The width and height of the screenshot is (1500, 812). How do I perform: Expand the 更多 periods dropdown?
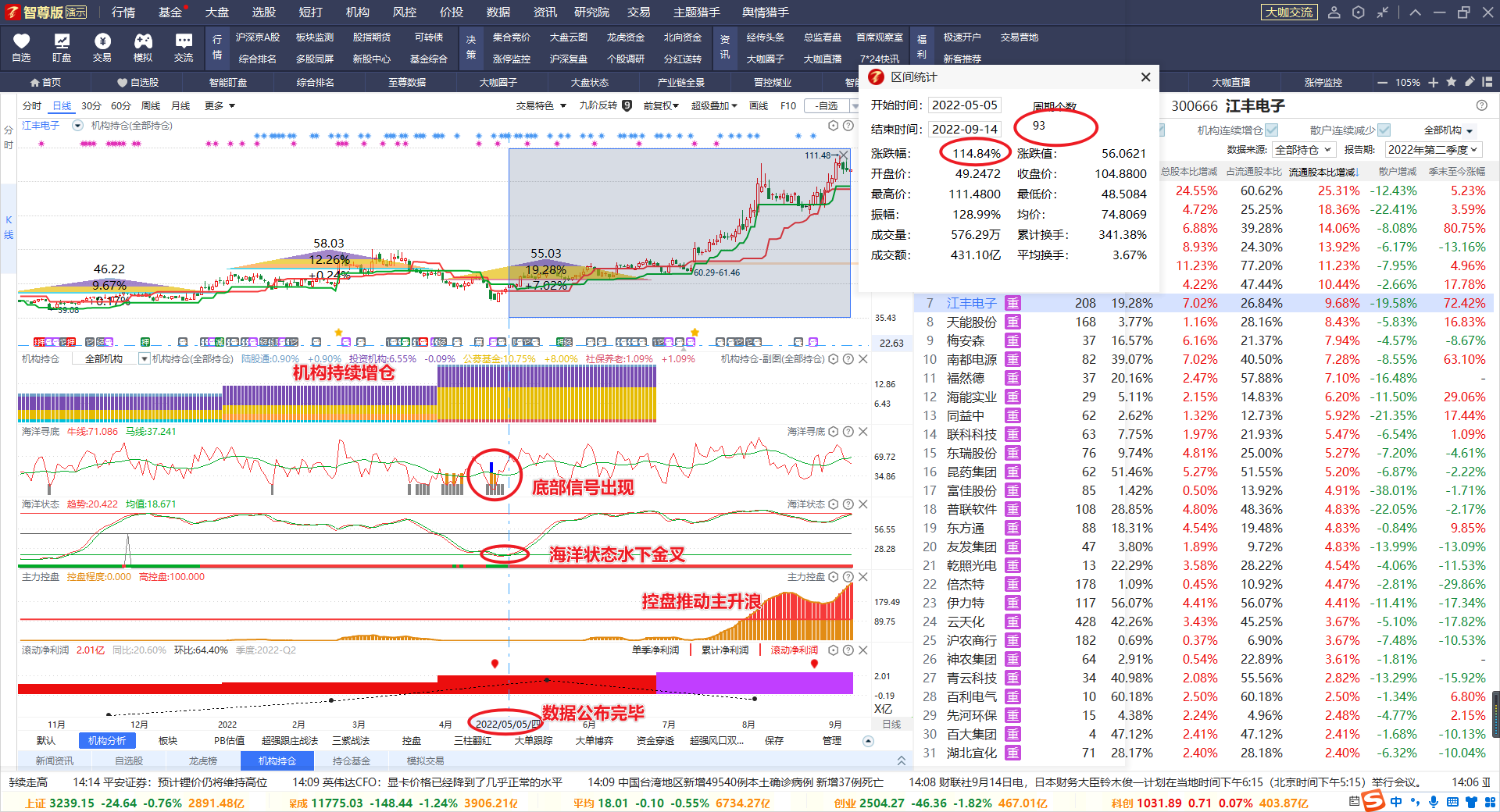point(220,106)
